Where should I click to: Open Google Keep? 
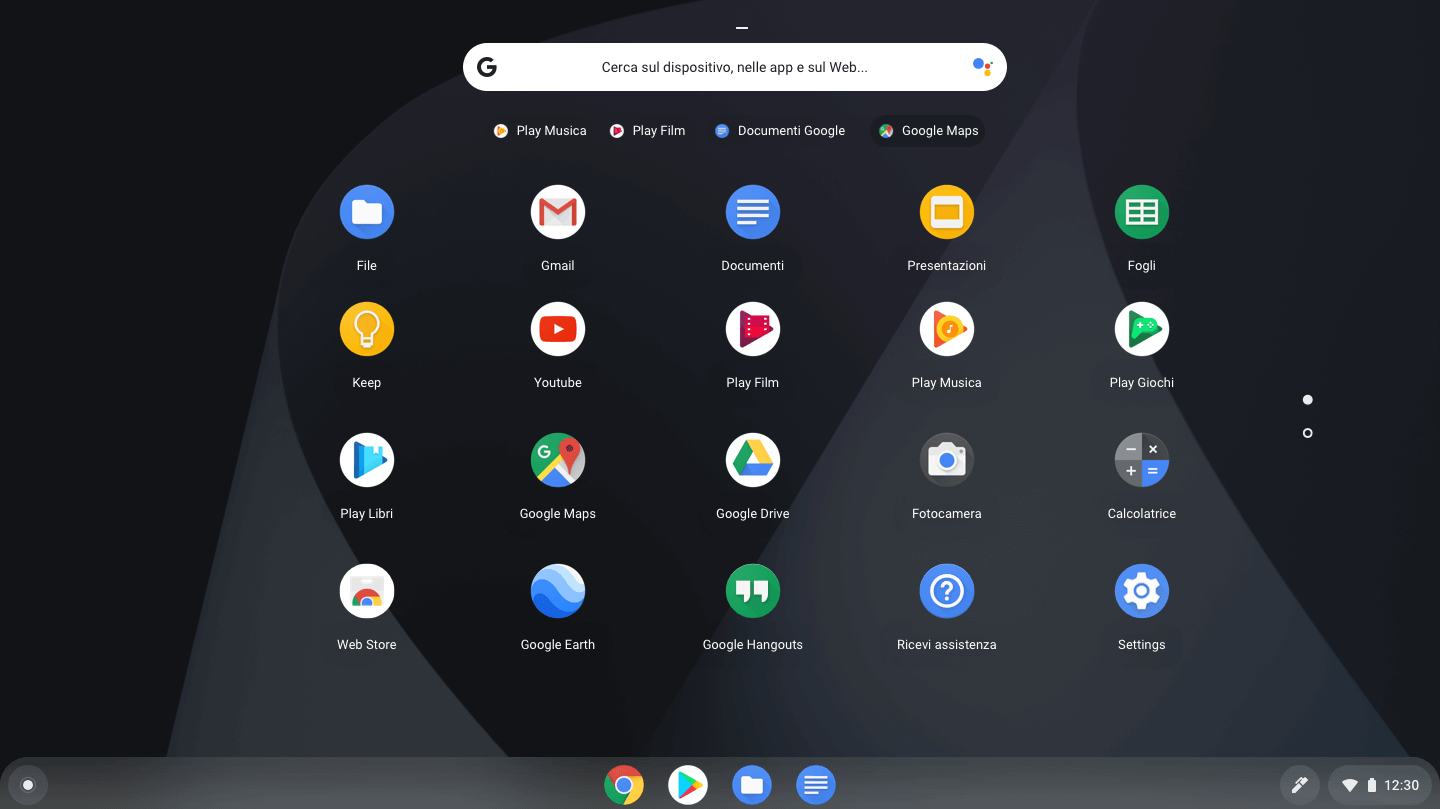coord(367,329)
